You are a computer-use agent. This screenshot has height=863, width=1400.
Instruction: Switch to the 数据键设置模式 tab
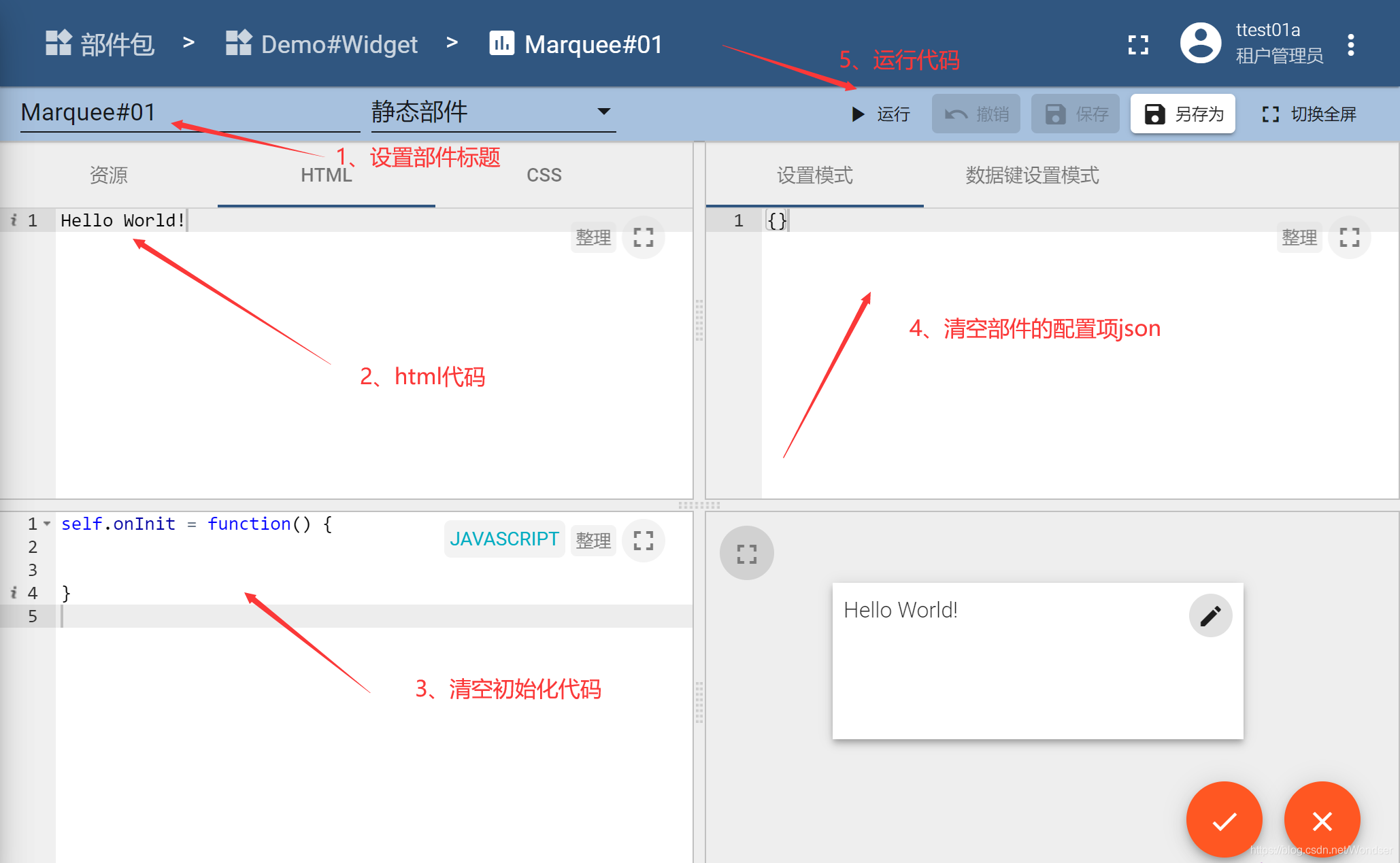1032,175
